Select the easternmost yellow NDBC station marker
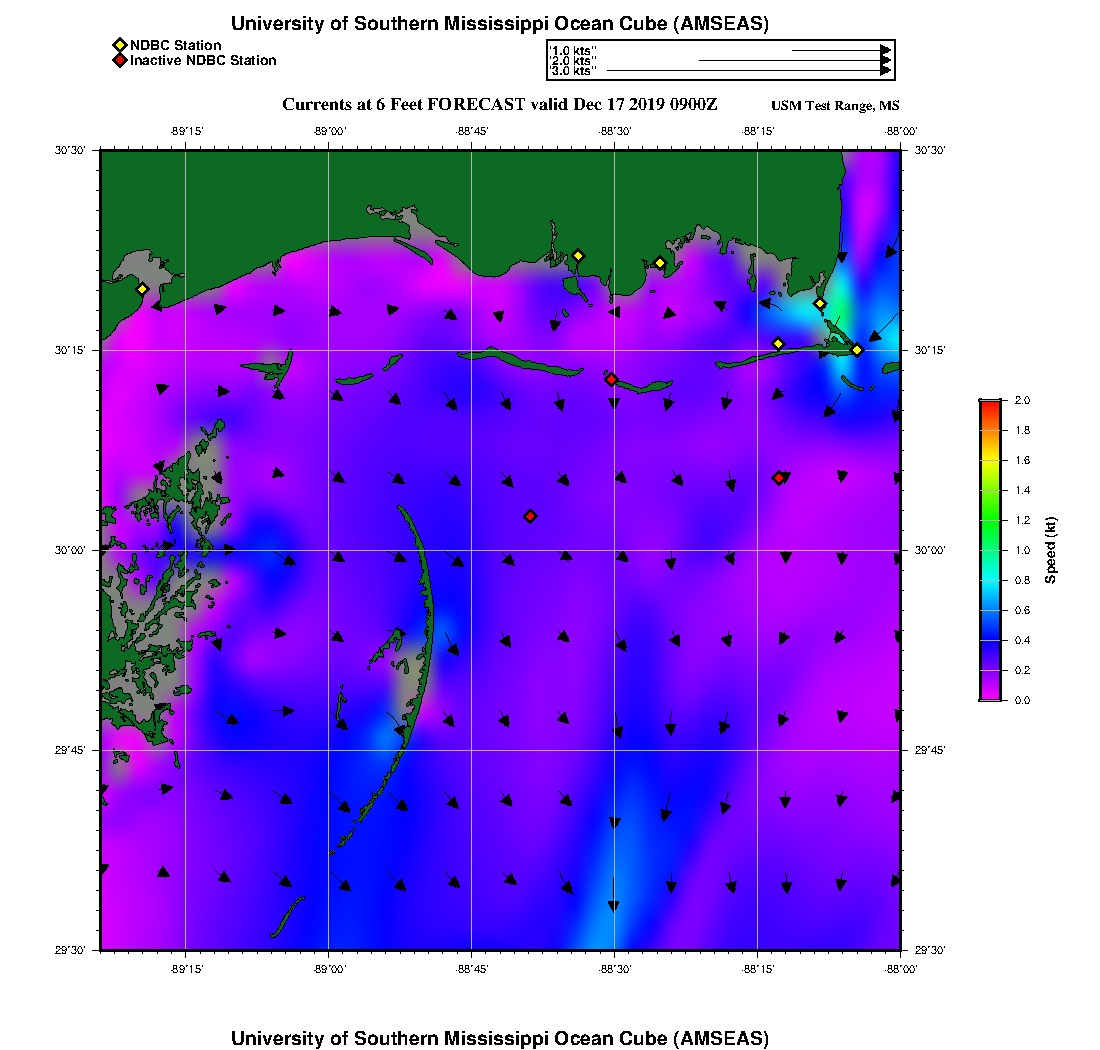The width and height of the screenshot is (1100, 1050). pos(857,349)
